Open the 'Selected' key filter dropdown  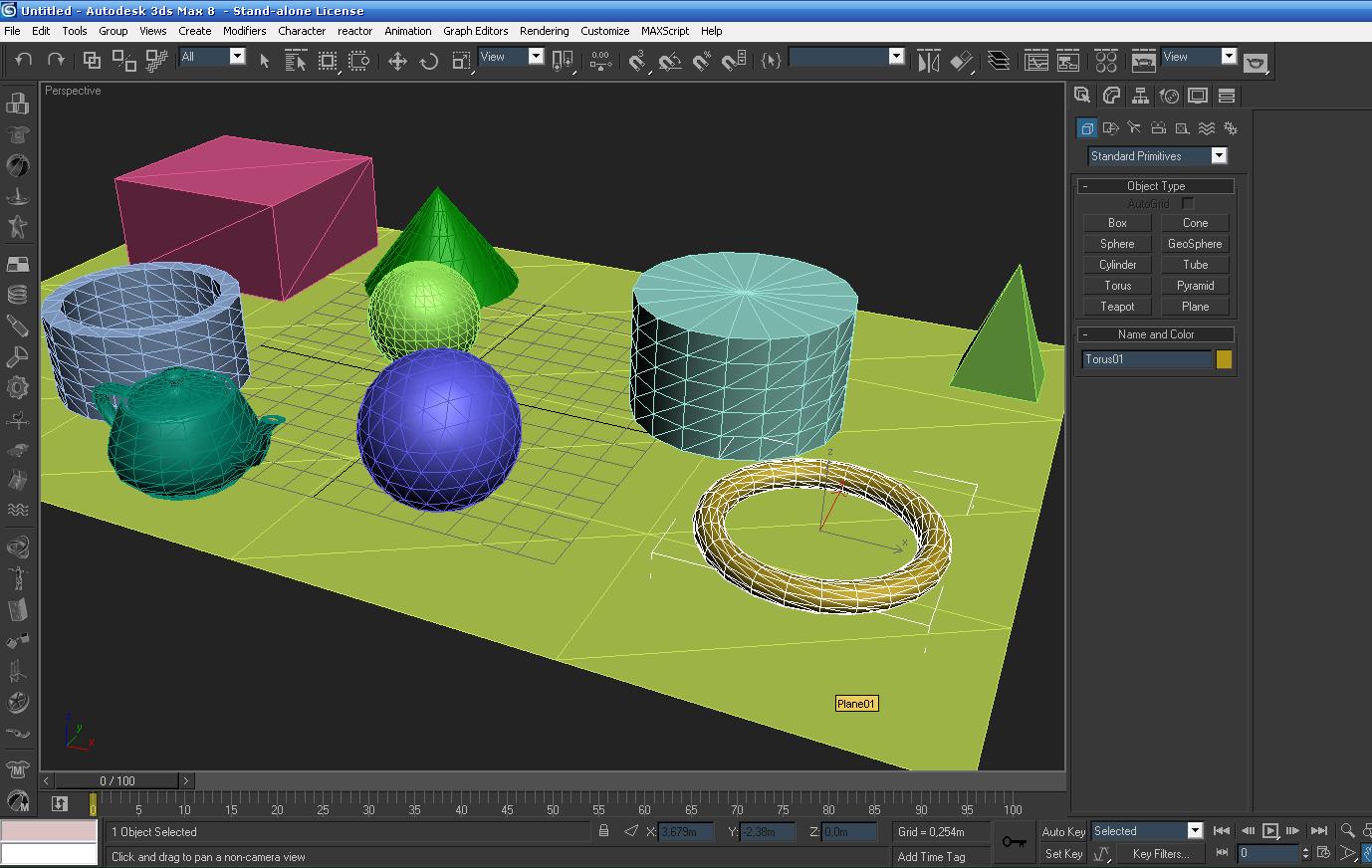coord(1147,831)
